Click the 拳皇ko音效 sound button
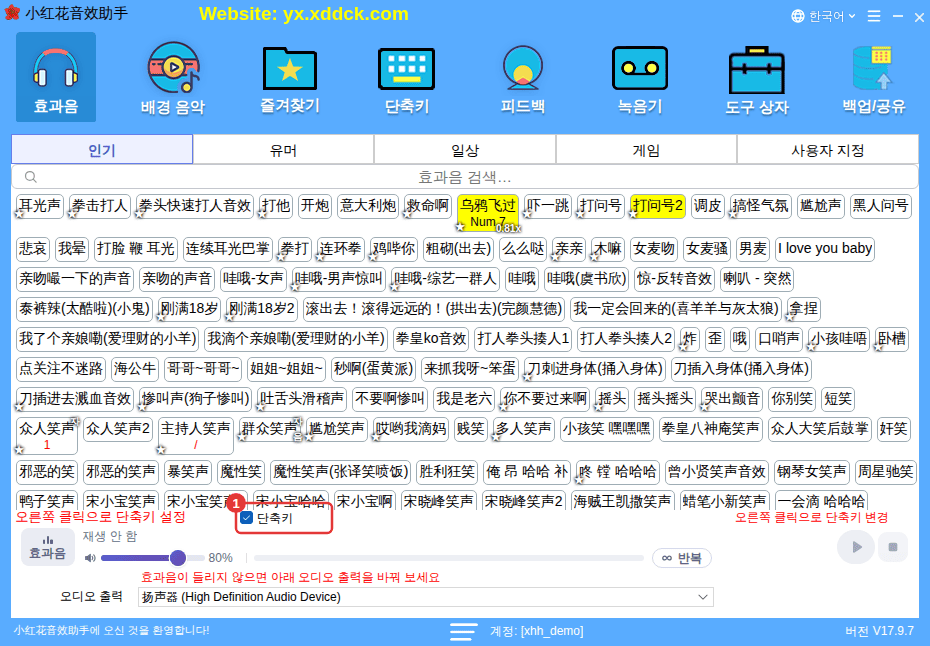 tap(431, 339)
